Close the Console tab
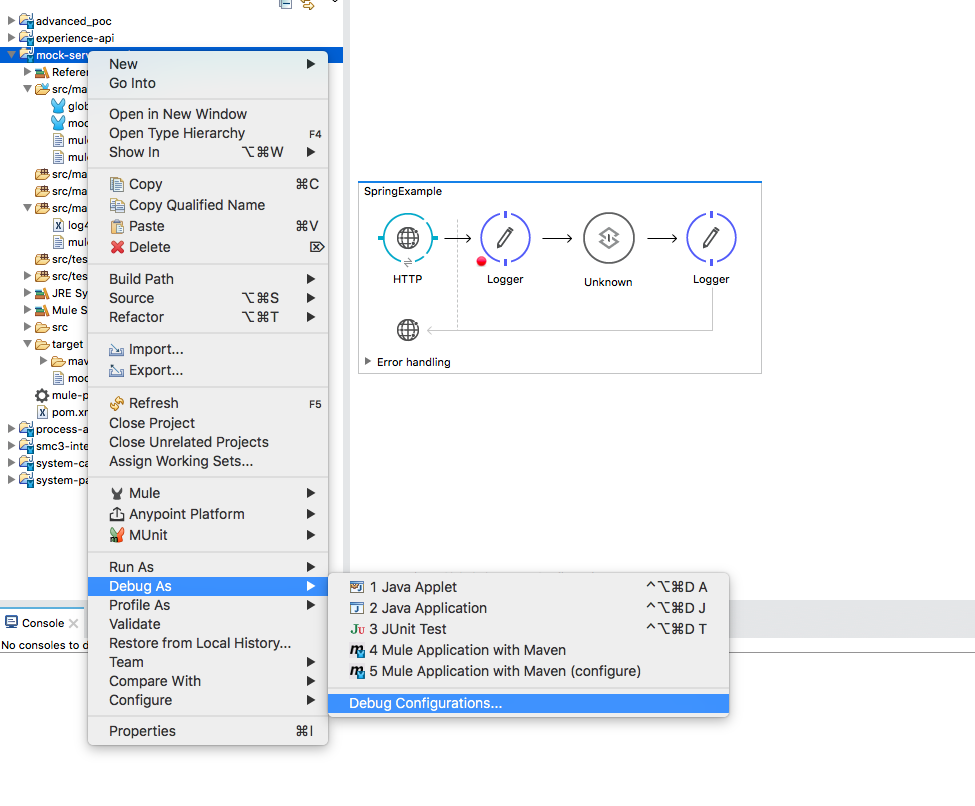Viewport: 975px width, 806px height. 73,623
